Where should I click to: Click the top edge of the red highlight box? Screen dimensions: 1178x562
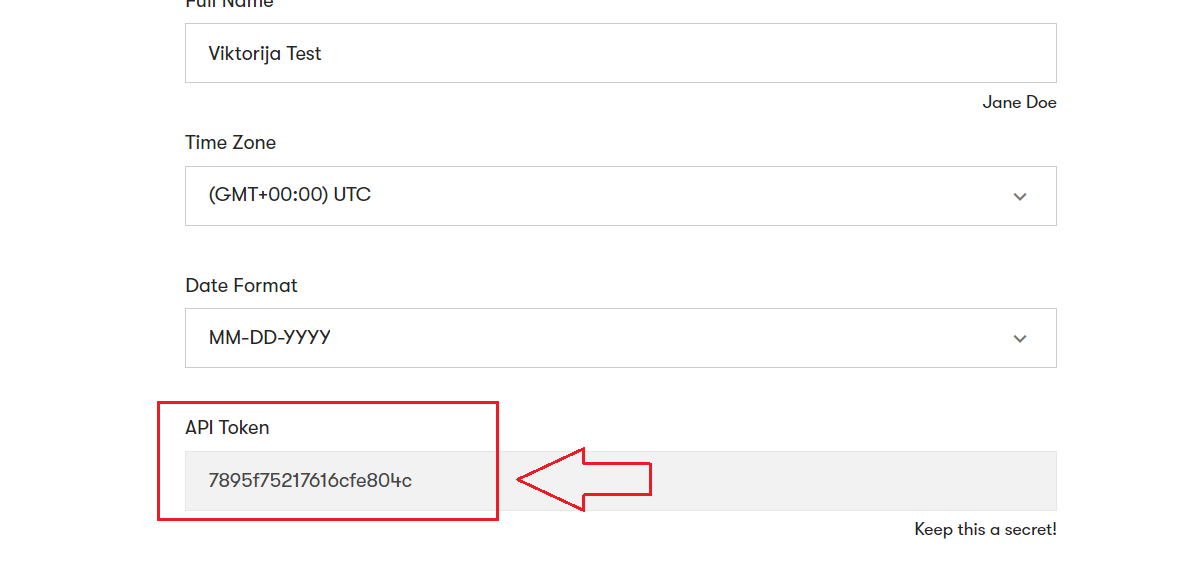point(328,403)
